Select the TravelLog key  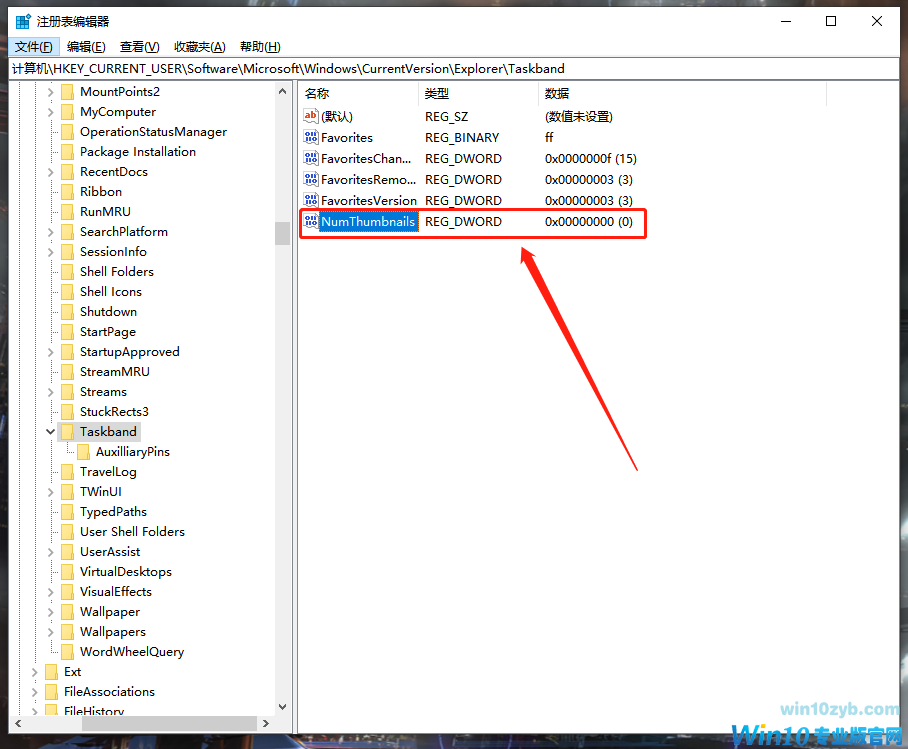point(108,472)
